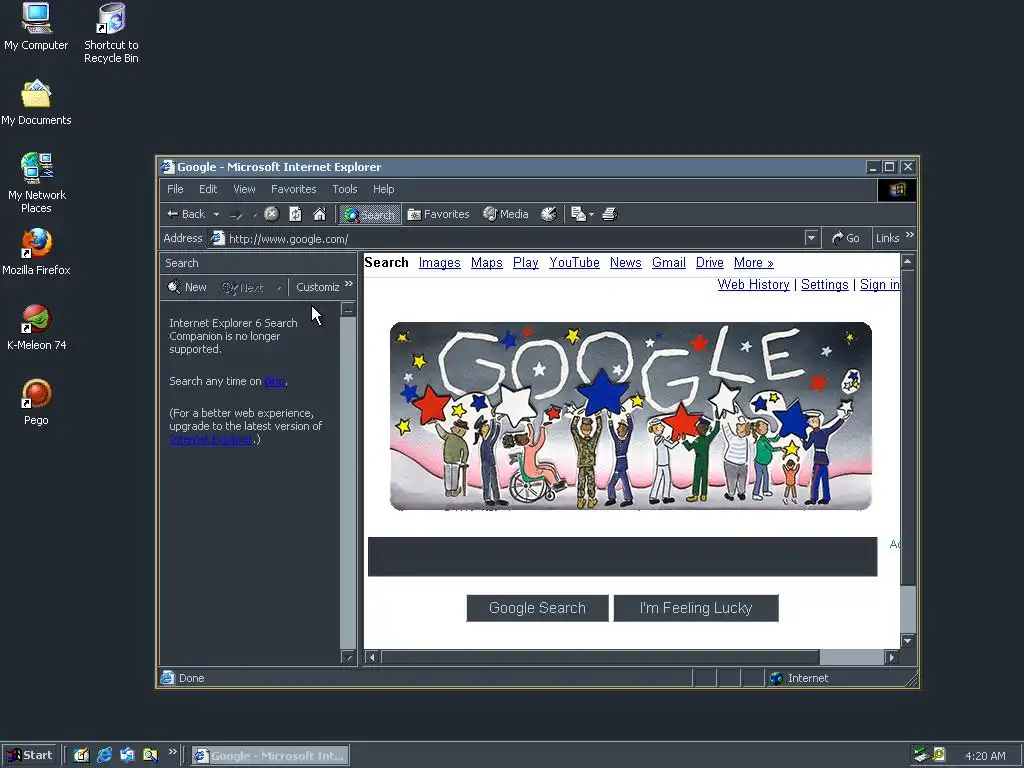1024x768 pixels.
Task: Open the Mail icon dropdown arrow
Action: (592, 214)
